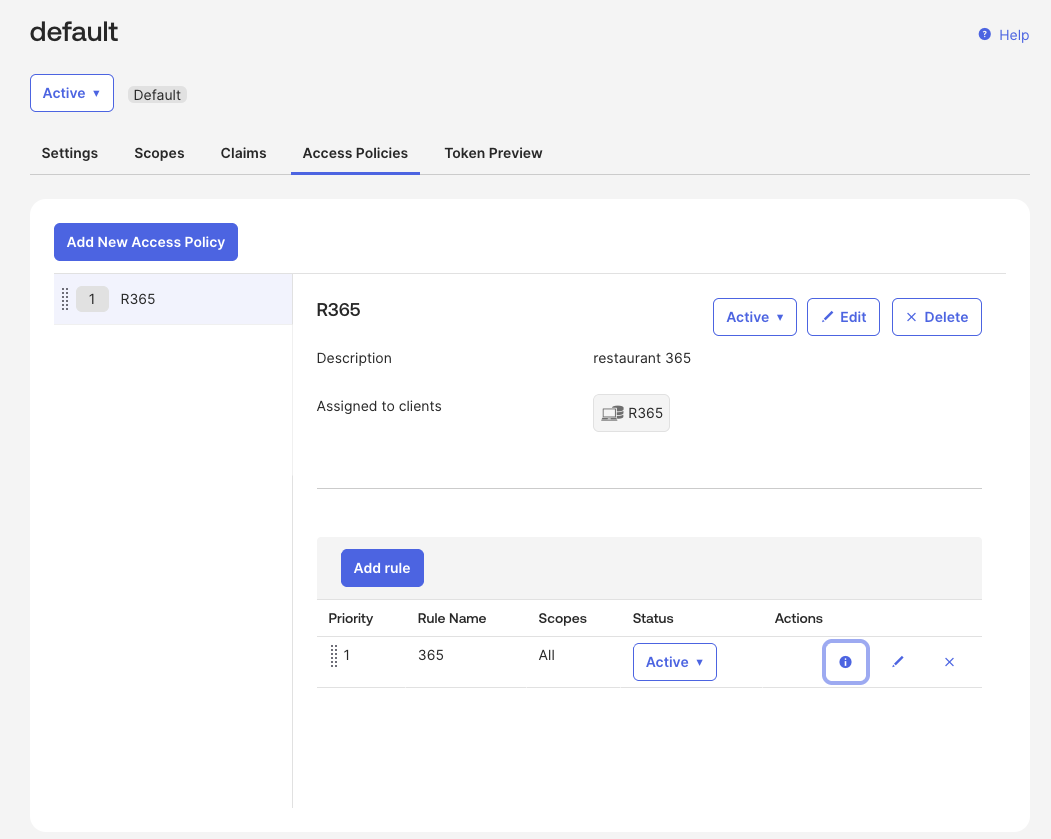Click rule name cell '365'
This screenshot has width=1051, height=839.
(x=431, y=655)
